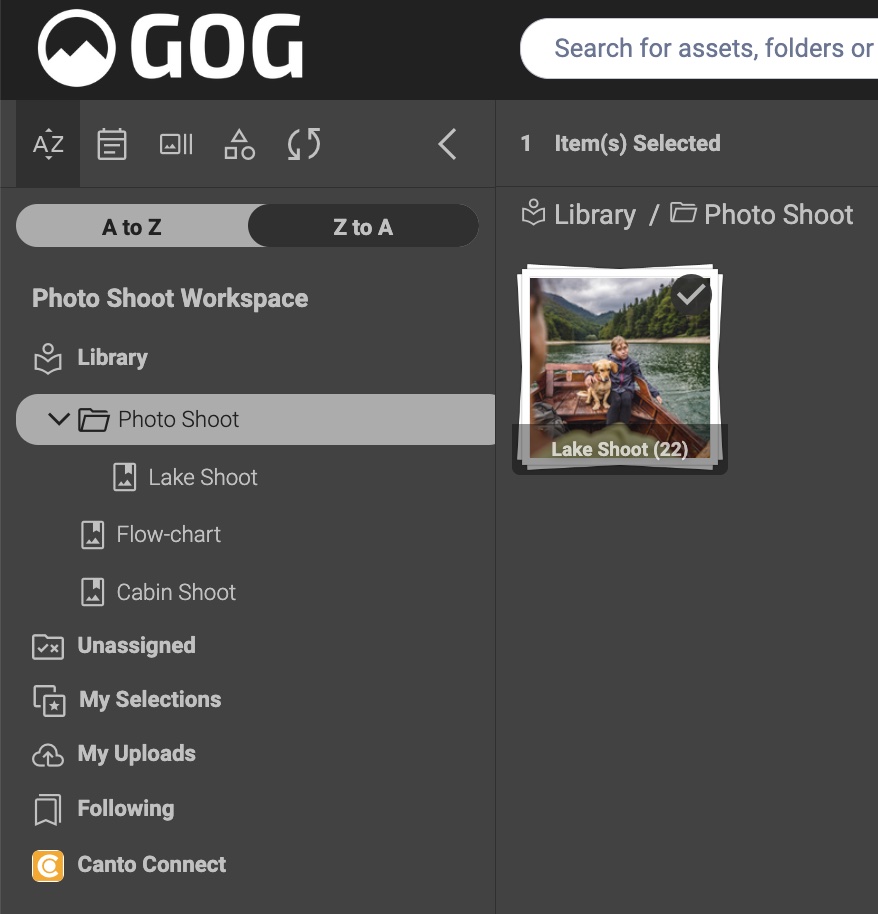Click the Cabin Shoot album icon
The width and height of the screenshot is (878, 914).
coord(92,592)
